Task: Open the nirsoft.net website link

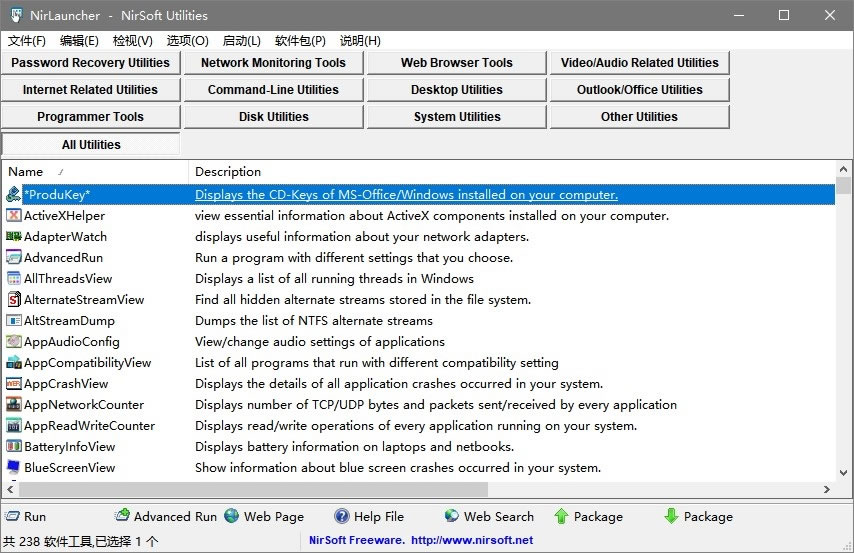Action: pos(472,540)
